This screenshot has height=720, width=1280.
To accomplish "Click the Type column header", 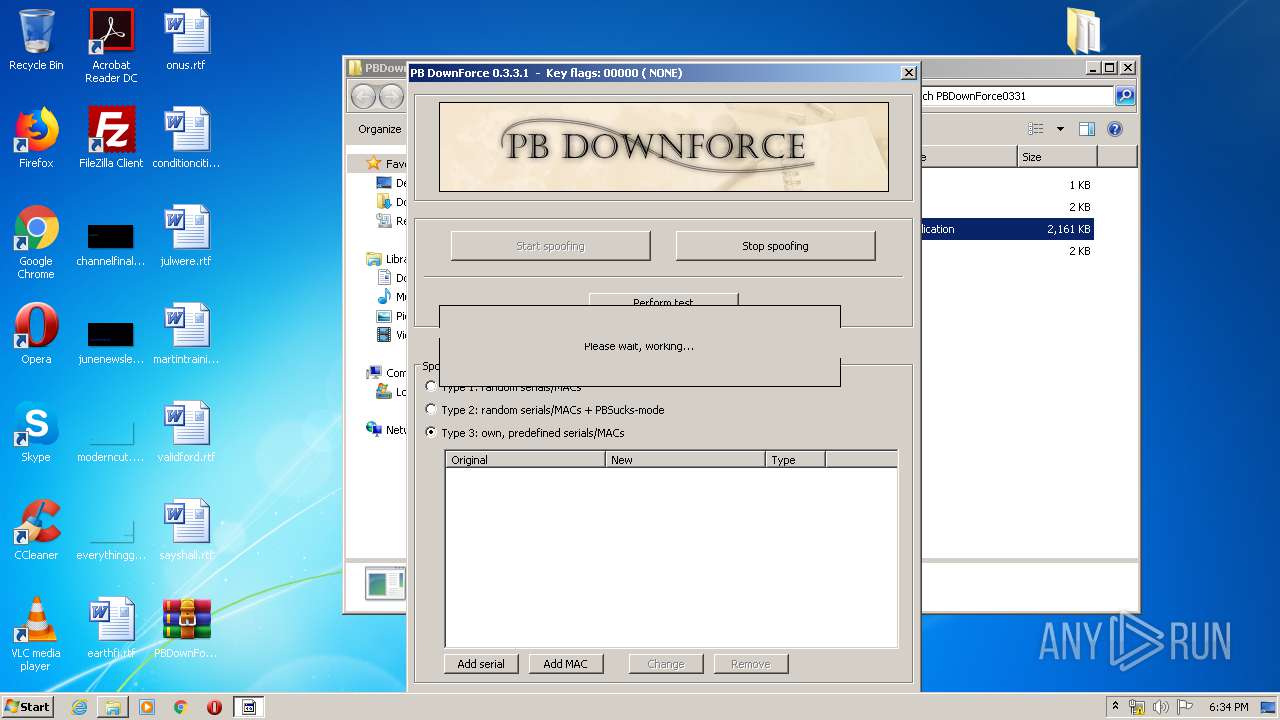I will pyautogui.click(x=795, y=460).
